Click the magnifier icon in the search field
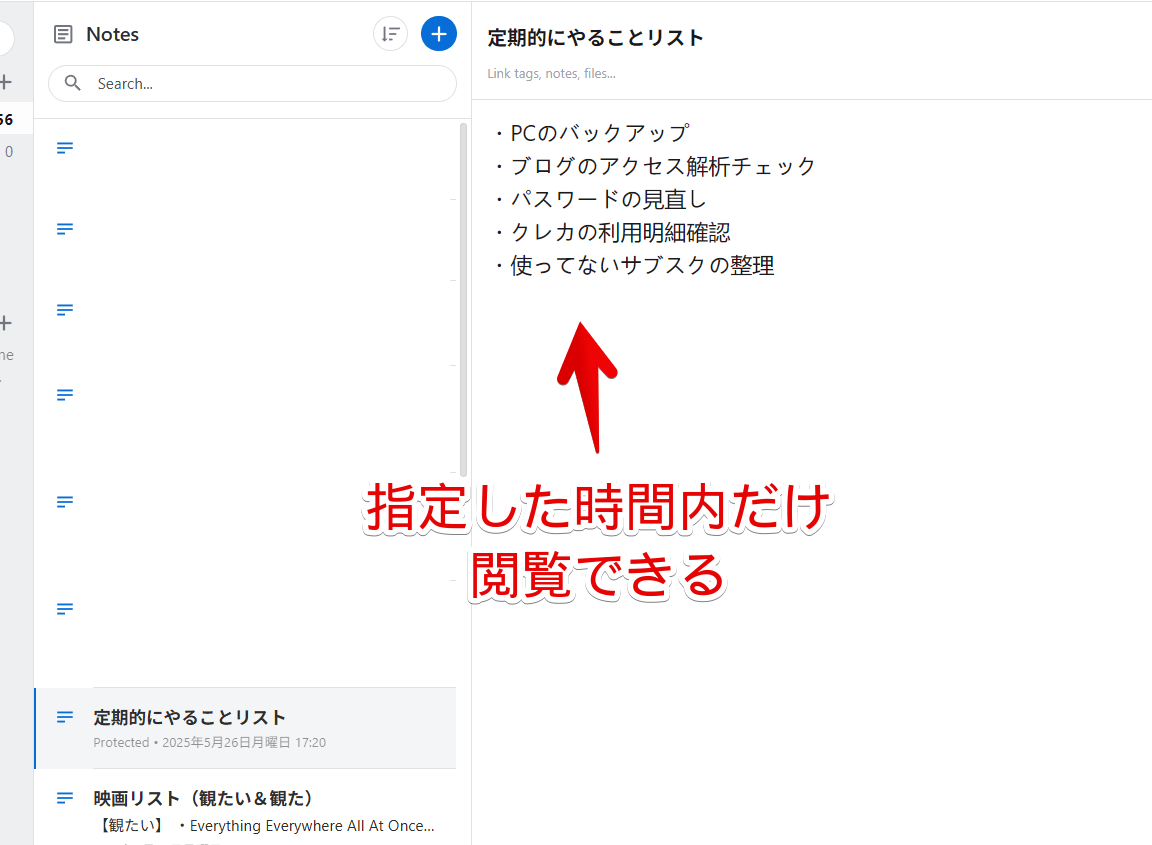 (x=72, y=83)
